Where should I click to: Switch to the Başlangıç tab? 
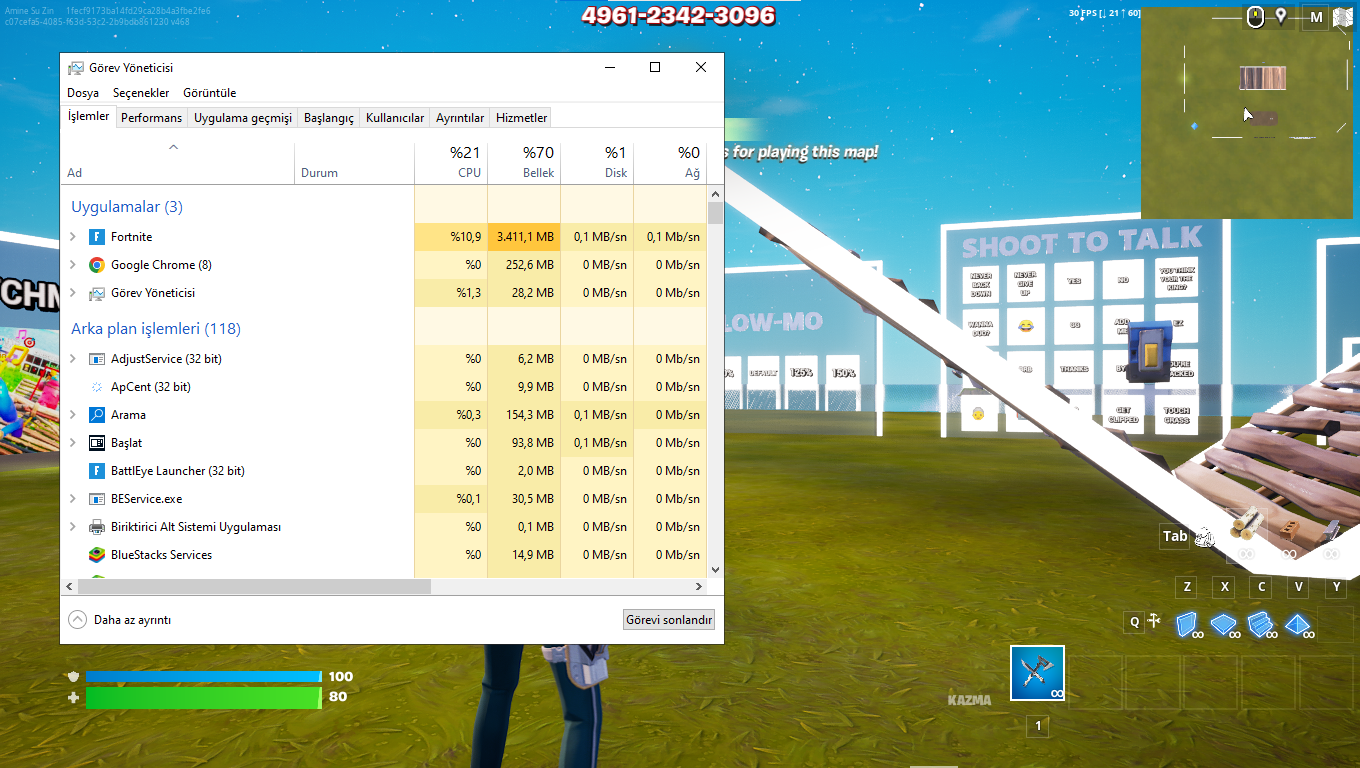329,118
